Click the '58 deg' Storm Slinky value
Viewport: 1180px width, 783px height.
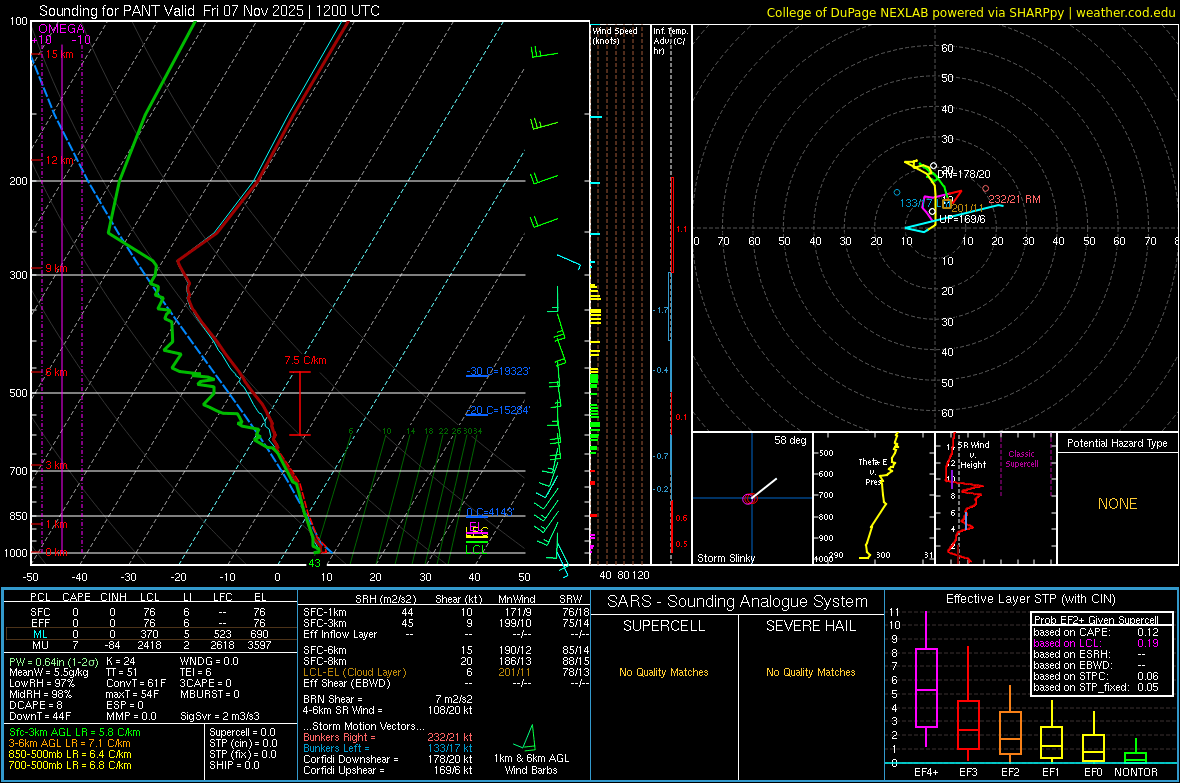[x=790, y=440]
